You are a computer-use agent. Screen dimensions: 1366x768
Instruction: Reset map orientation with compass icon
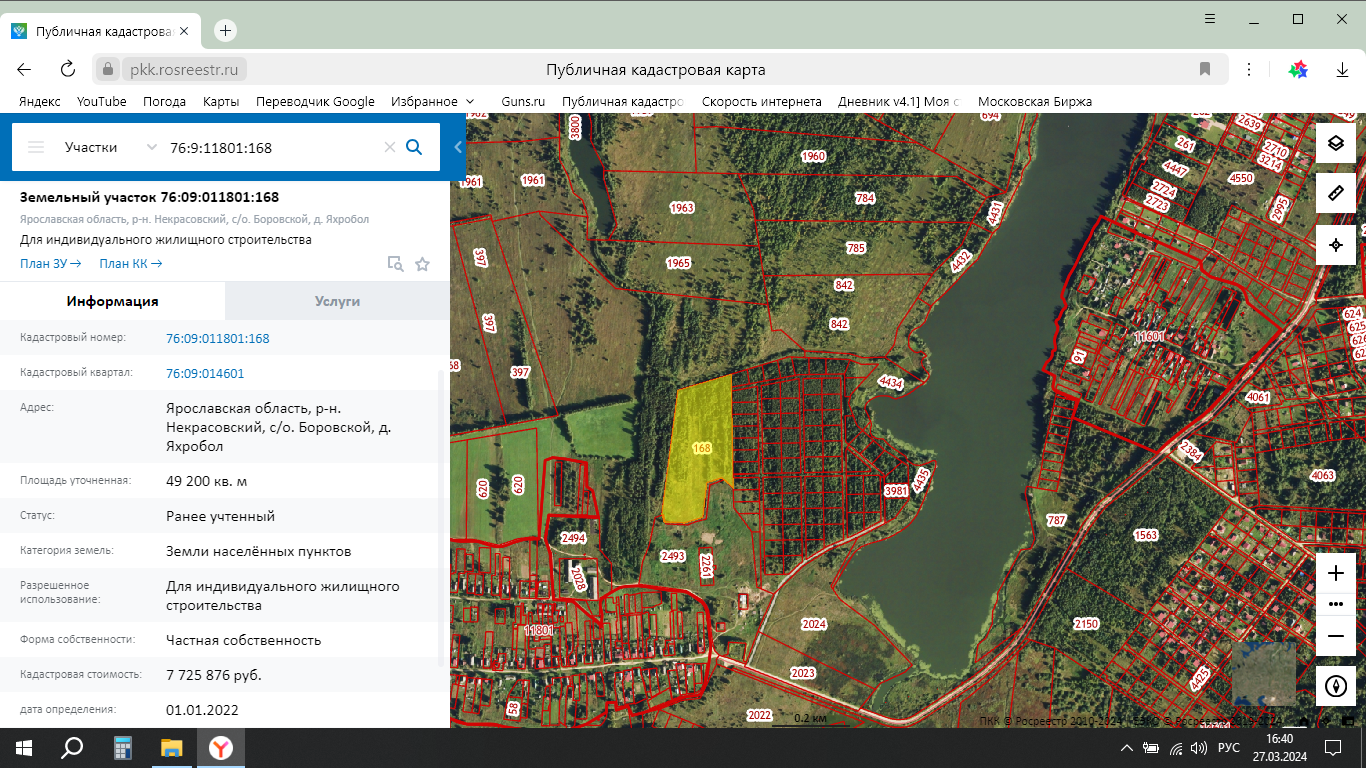[1335, 686]
